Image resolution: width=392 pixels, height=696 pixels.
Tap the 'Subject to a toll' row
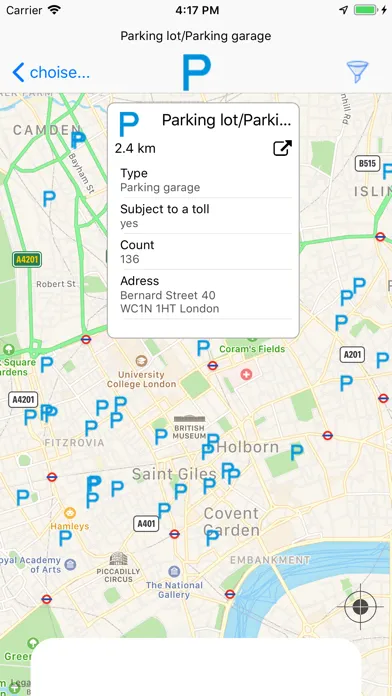(206, 216)
